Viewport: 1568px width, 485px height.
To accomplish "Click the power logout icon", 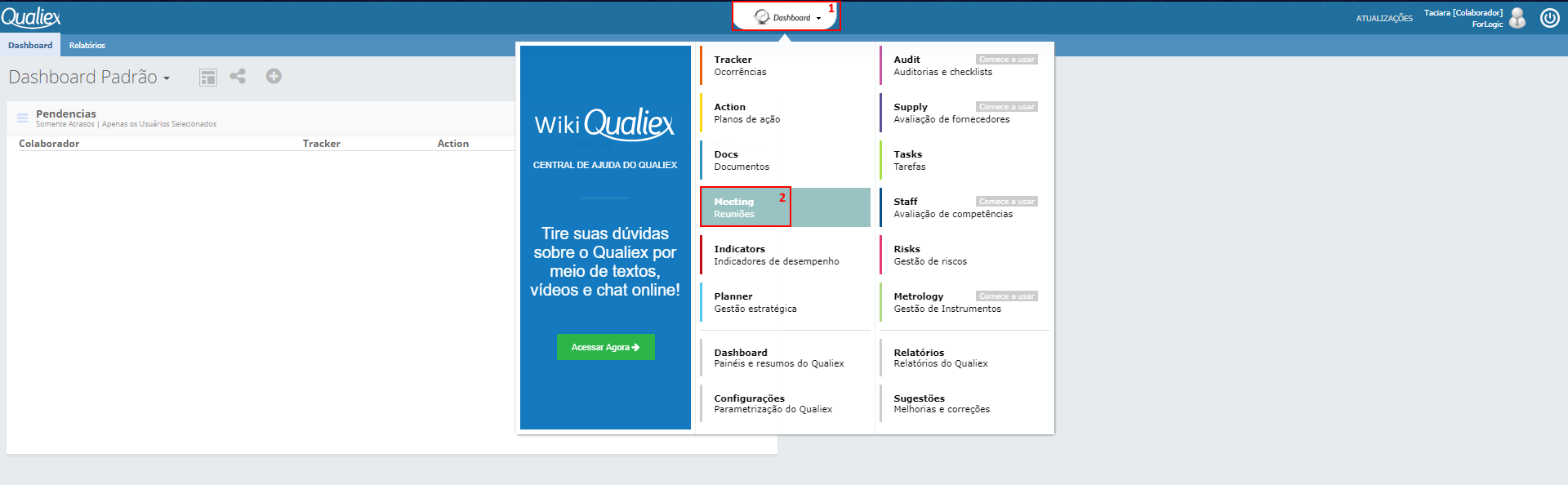I will [1549, 18].
